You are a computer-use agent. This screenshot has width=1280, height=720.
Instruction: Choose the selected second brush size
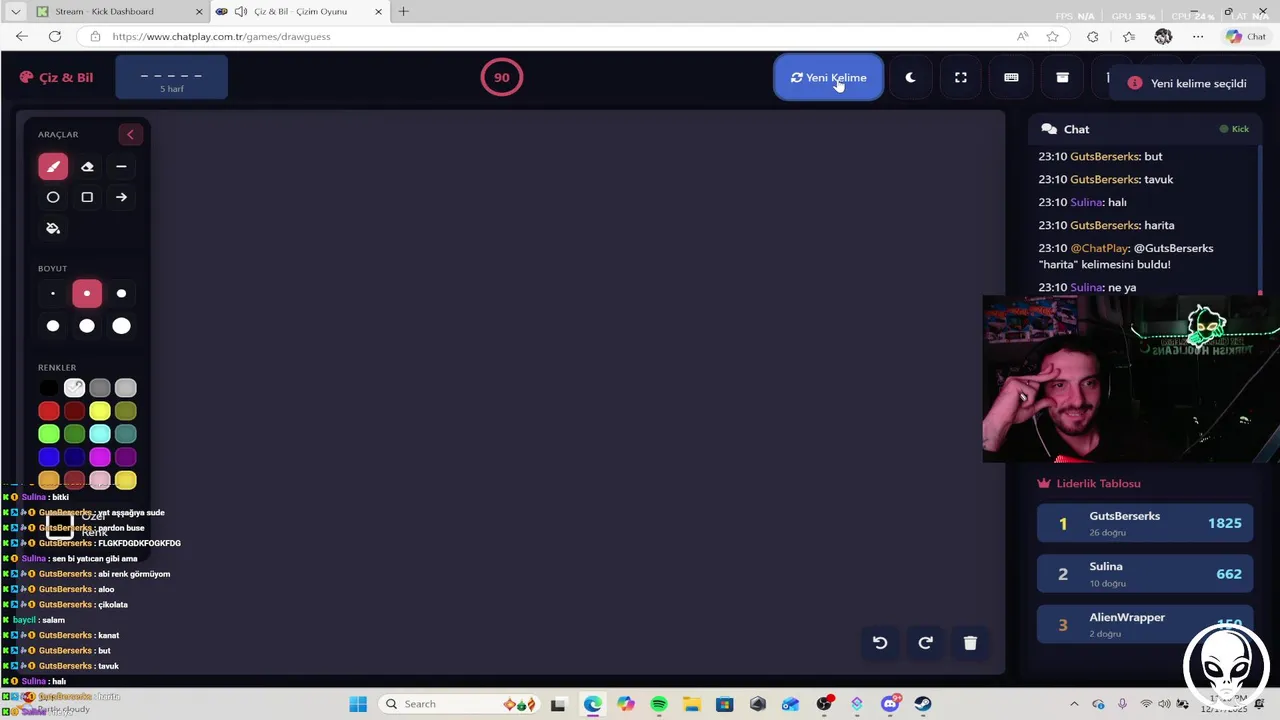click(x=87, y=293)
